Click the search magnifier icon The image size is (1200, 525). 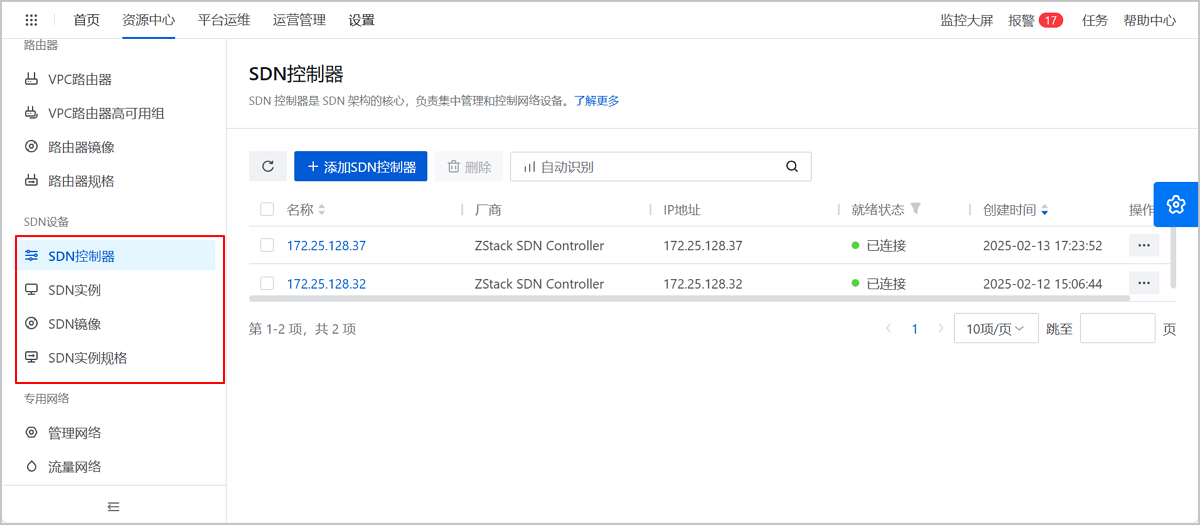tap(792, 167)
